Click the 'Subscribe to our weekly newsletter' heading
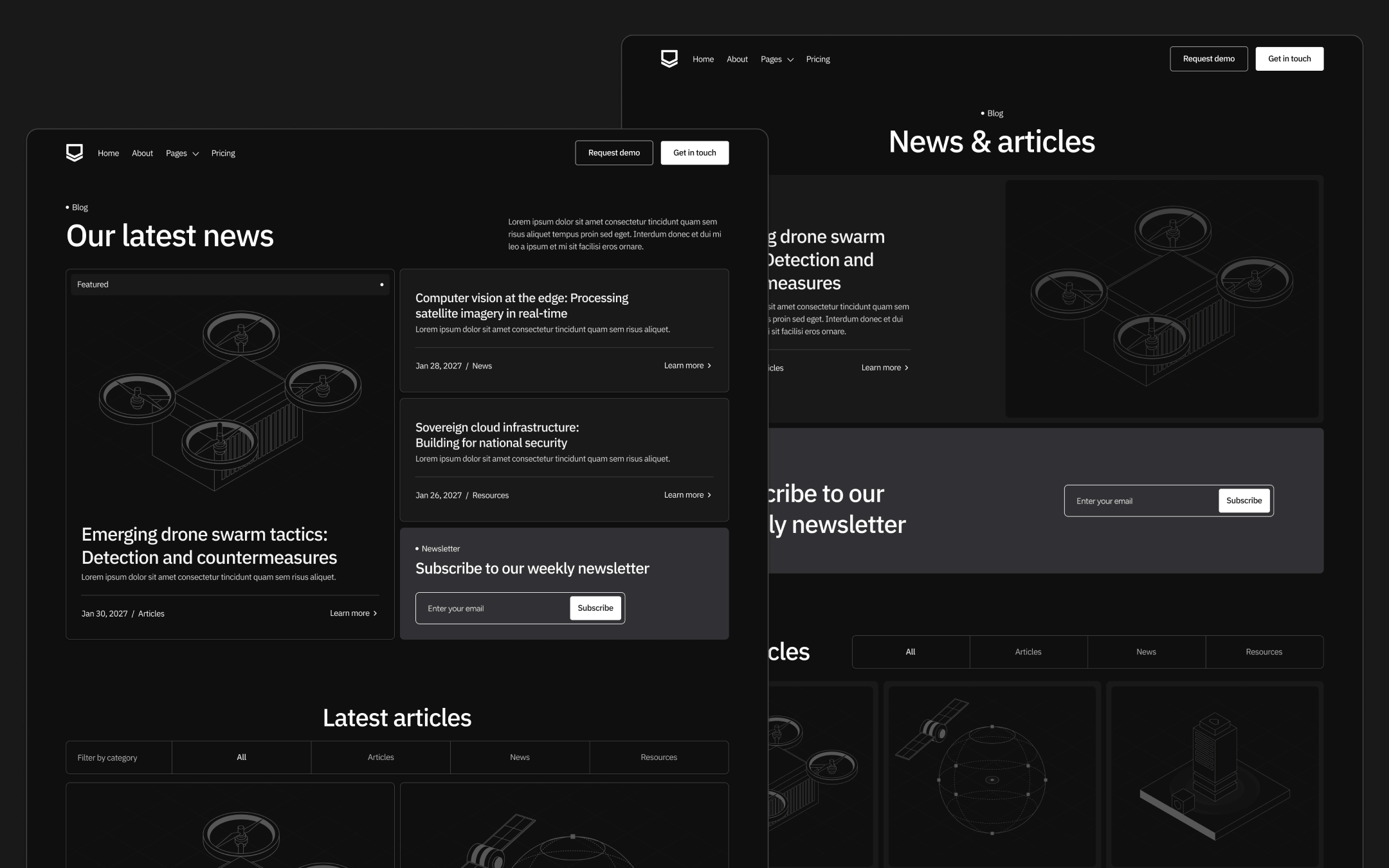Screen dimensions: 1389x868 tap(532, 568)
